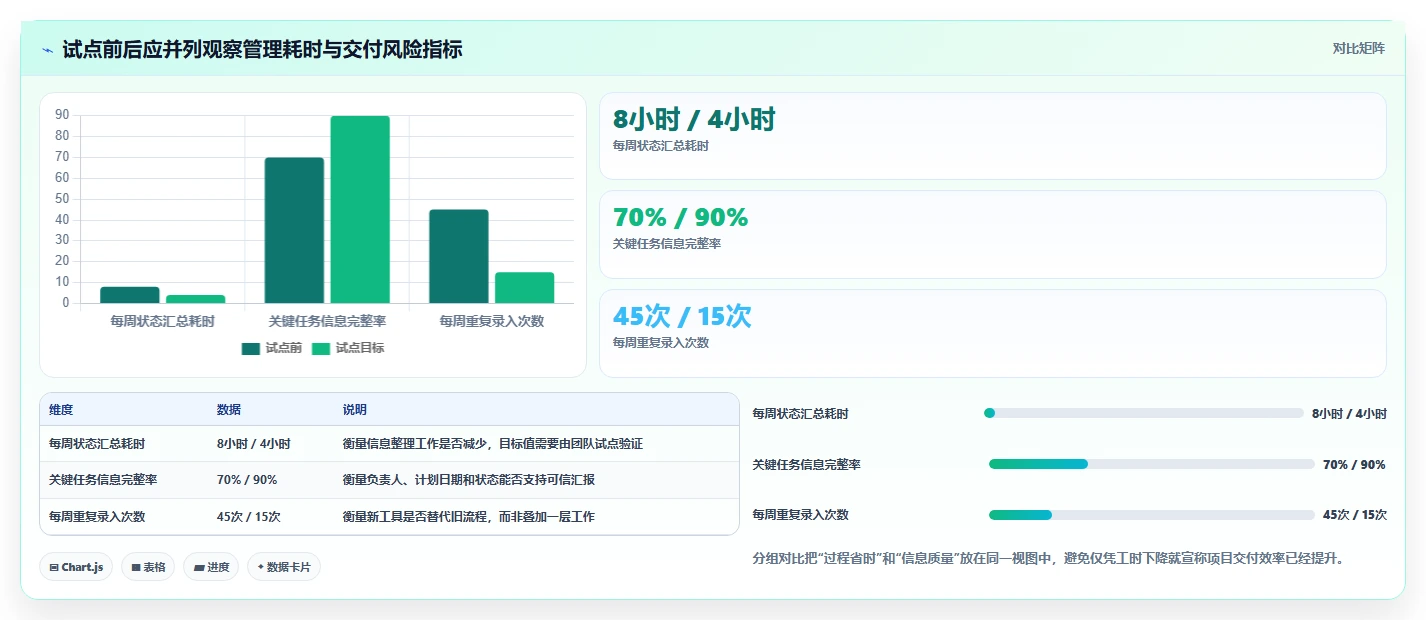Click the 试点目标 bar for 每周重复录入次数
Screen dimensions: 1426x620
tap(525, 287)
